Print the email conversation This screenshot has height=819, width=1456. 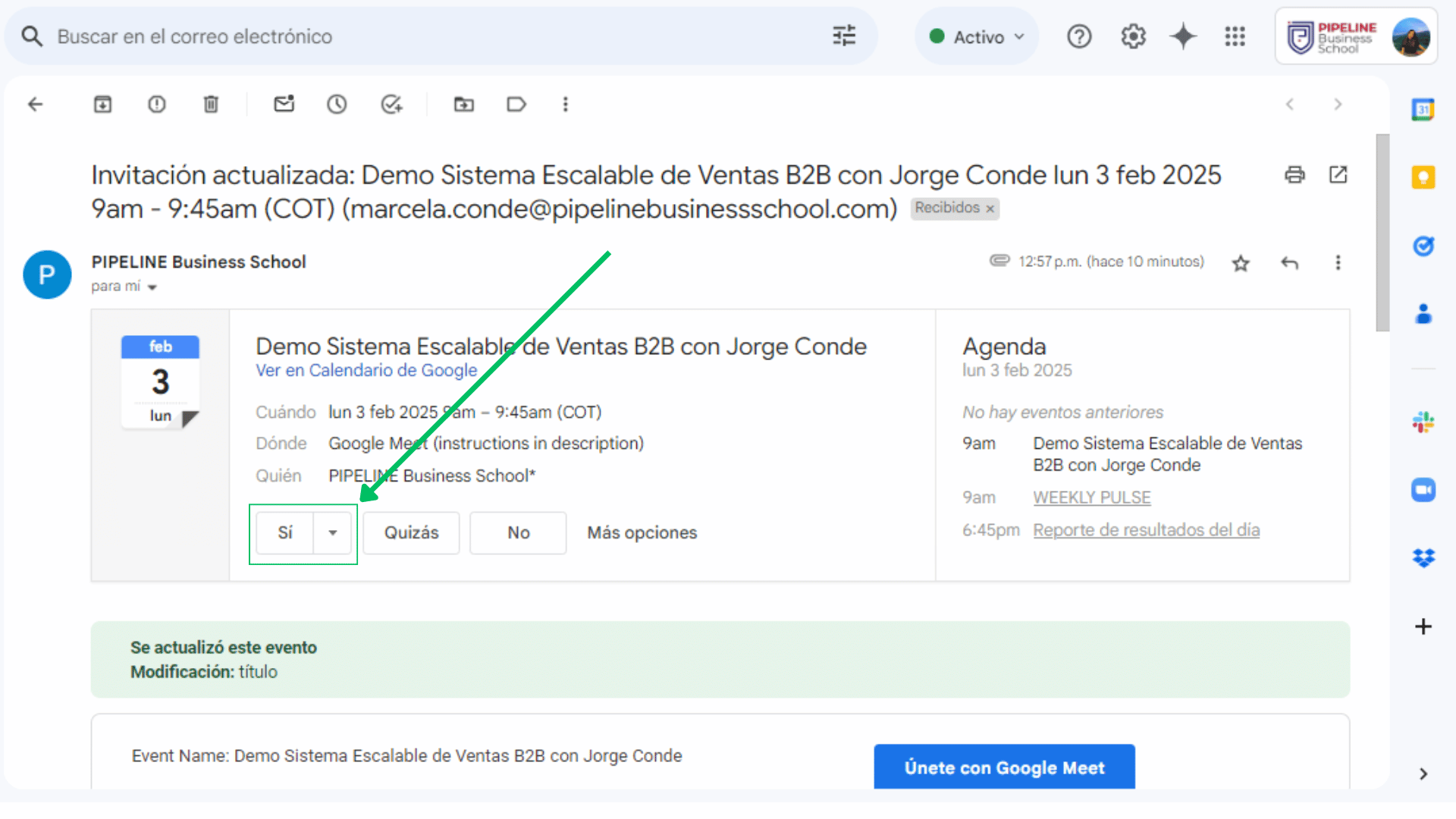[x=1294, y=175]
